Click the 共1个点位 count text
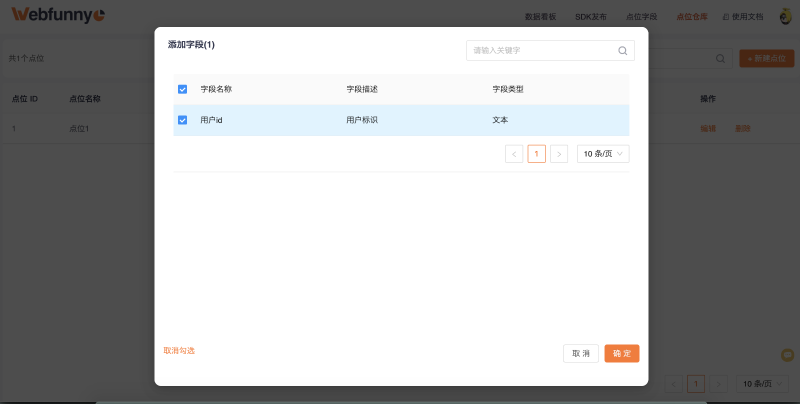 (x=26, y=58)
